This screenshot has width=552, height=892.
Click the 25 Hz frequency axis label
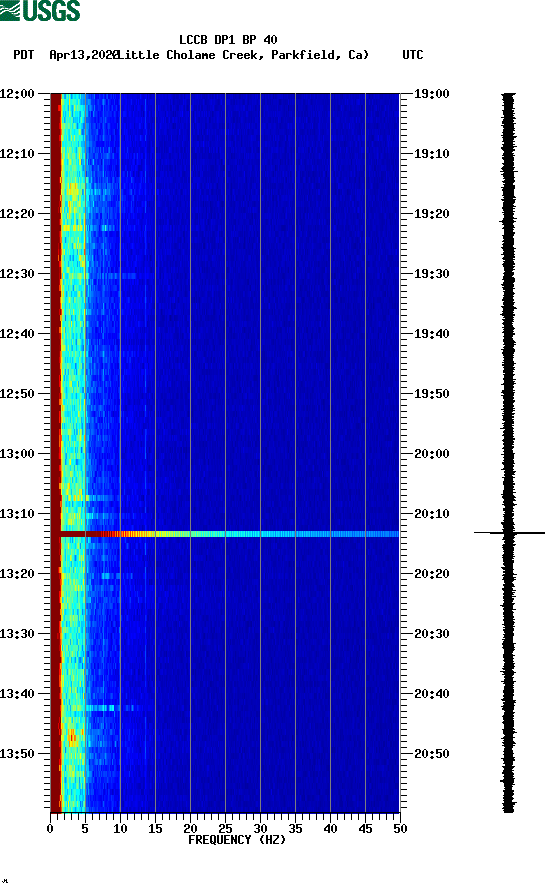pyautogui.click(x=225, y=829)
